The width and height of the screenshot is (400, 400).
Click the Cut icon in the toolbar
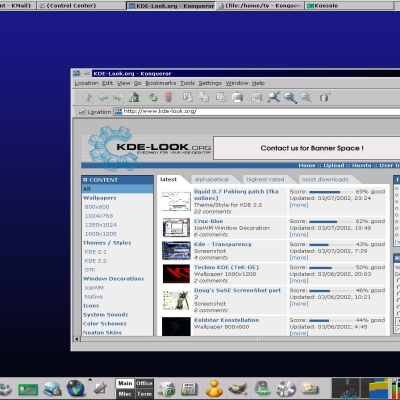click(188, 97)
